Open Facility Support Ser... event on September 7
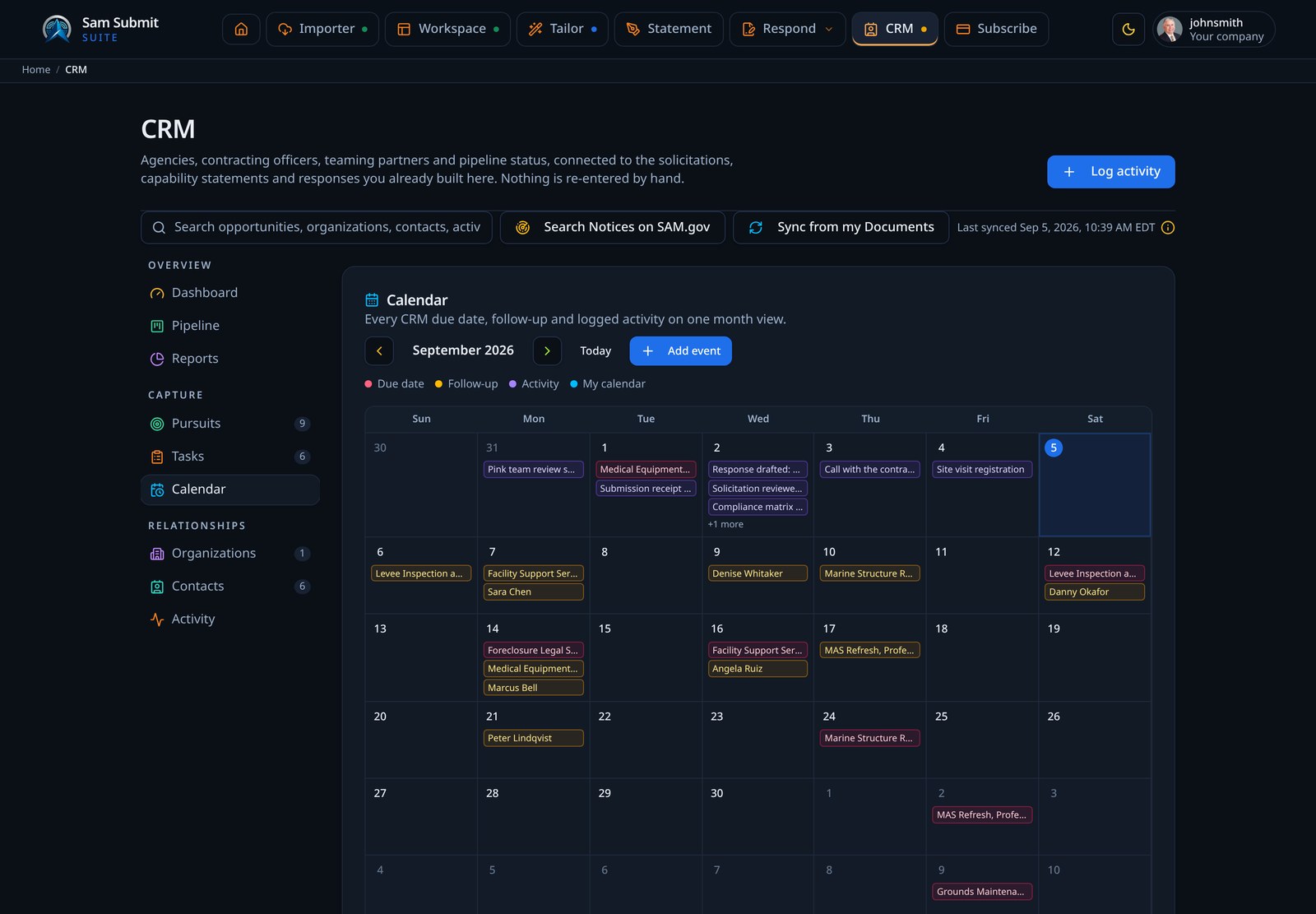 [534, 574]
